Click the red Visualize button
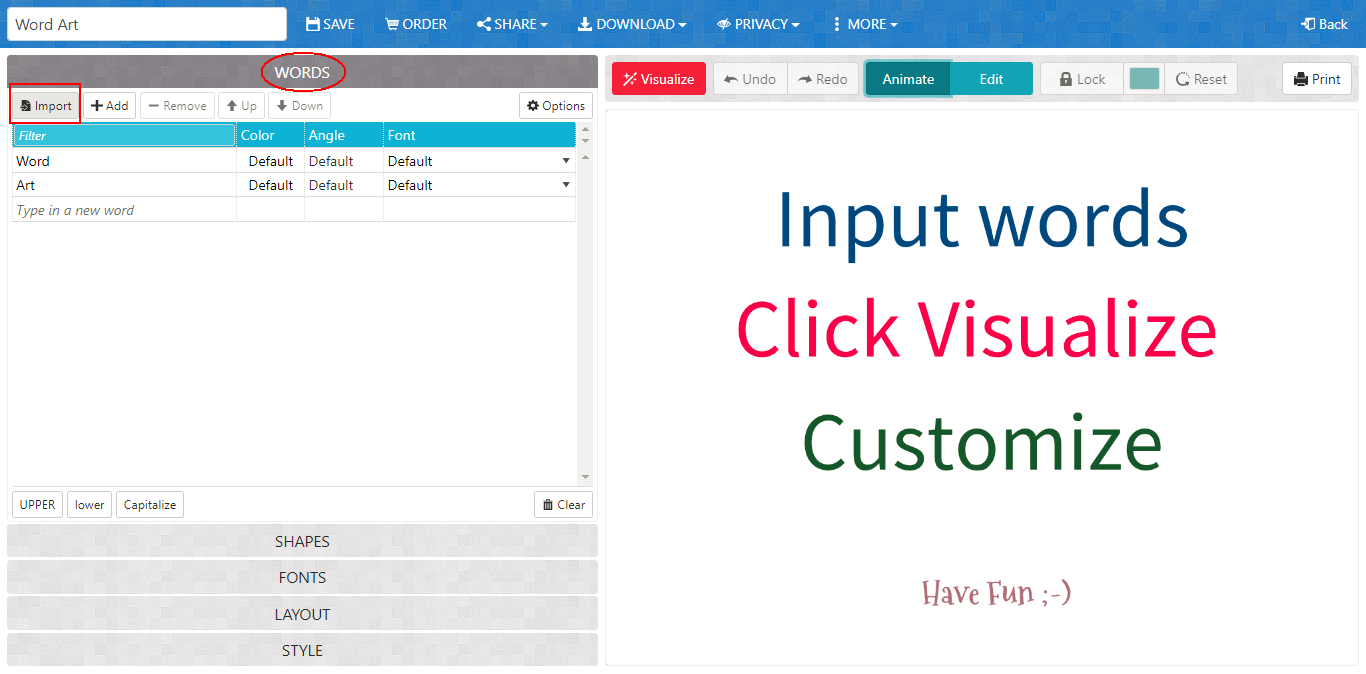Image resolution: width=1366 pixels, height=674 pixels. [659, 79]
